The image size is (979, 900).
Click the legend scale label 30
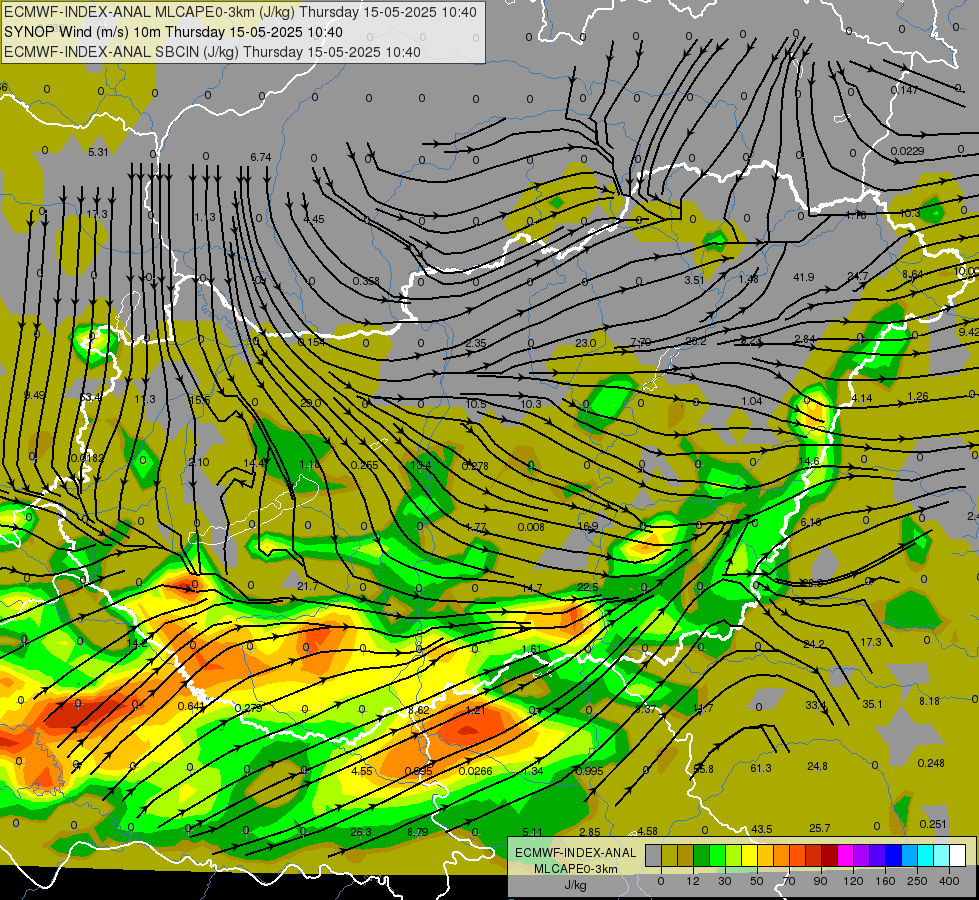click(x=725, y=881)
